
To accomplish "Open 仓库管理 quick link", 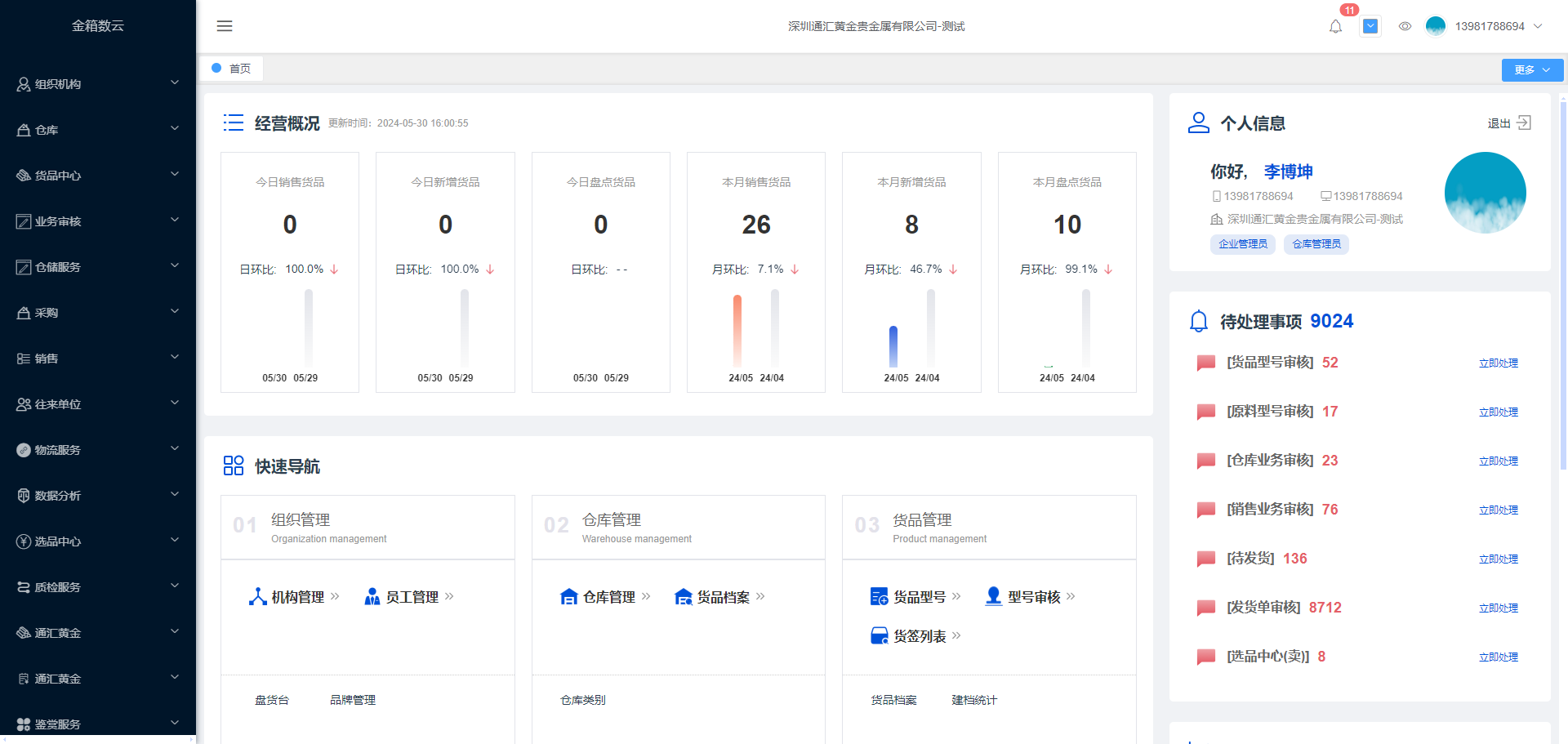I will point(605,597).
